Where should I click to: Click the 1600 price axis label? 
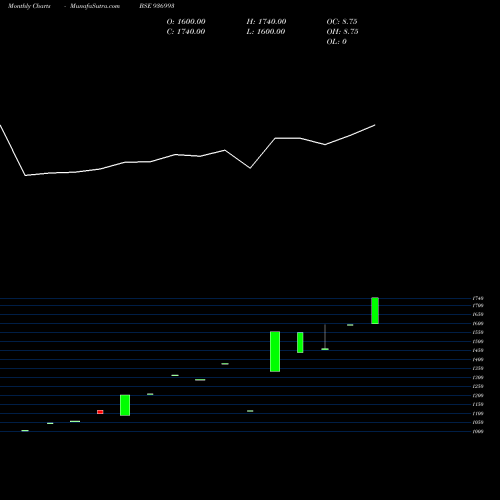pos(478,323)
